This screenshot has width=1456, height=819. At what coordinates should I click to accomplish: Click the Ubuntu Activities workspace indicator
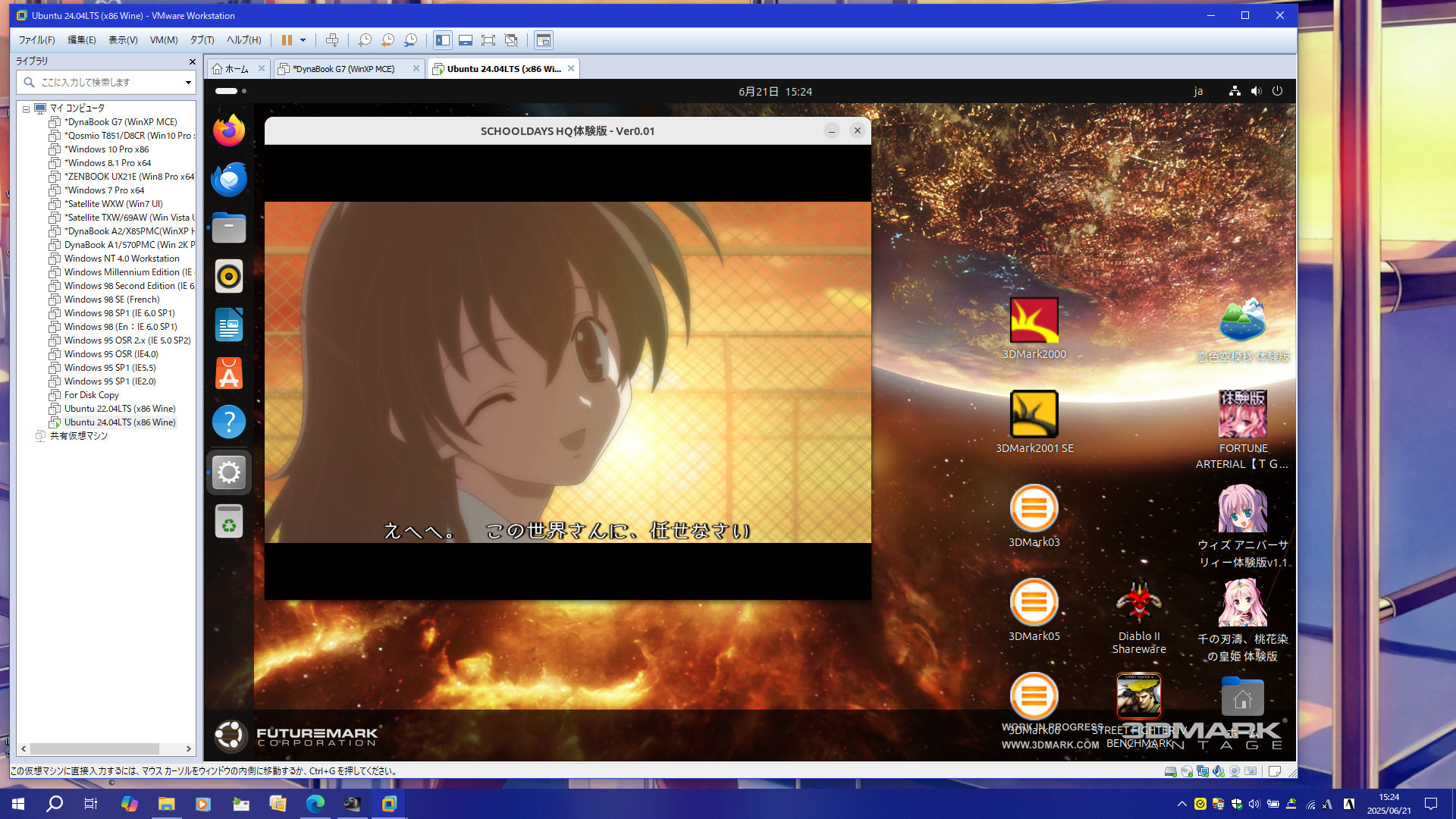click(x=231, y=91)
